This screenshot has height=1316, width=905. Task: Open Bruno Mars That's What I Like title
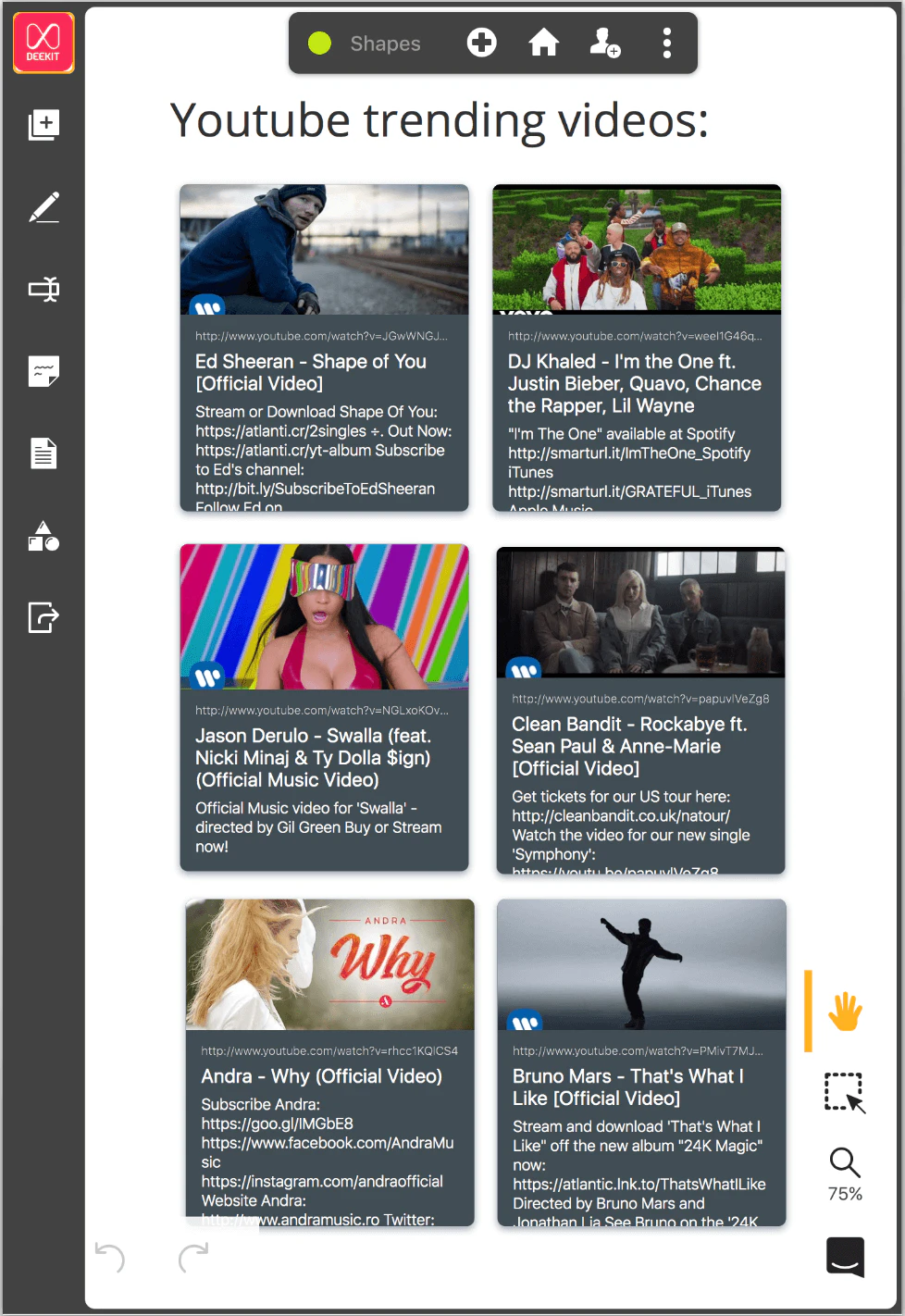click(628, 1087)
